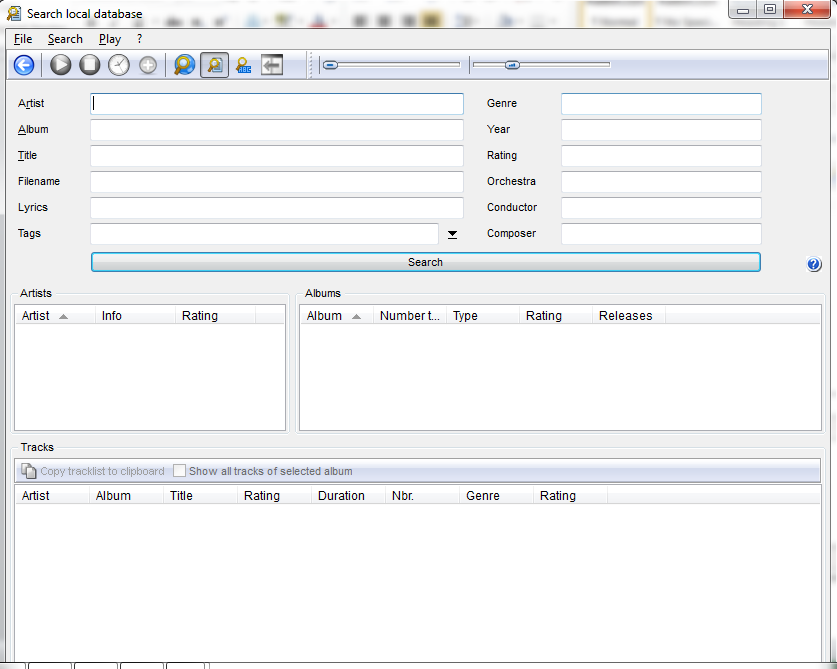Click the clock icon in toolbar
Image resolution: width=837 pixels, height=669 pixels.
point(119,65)
